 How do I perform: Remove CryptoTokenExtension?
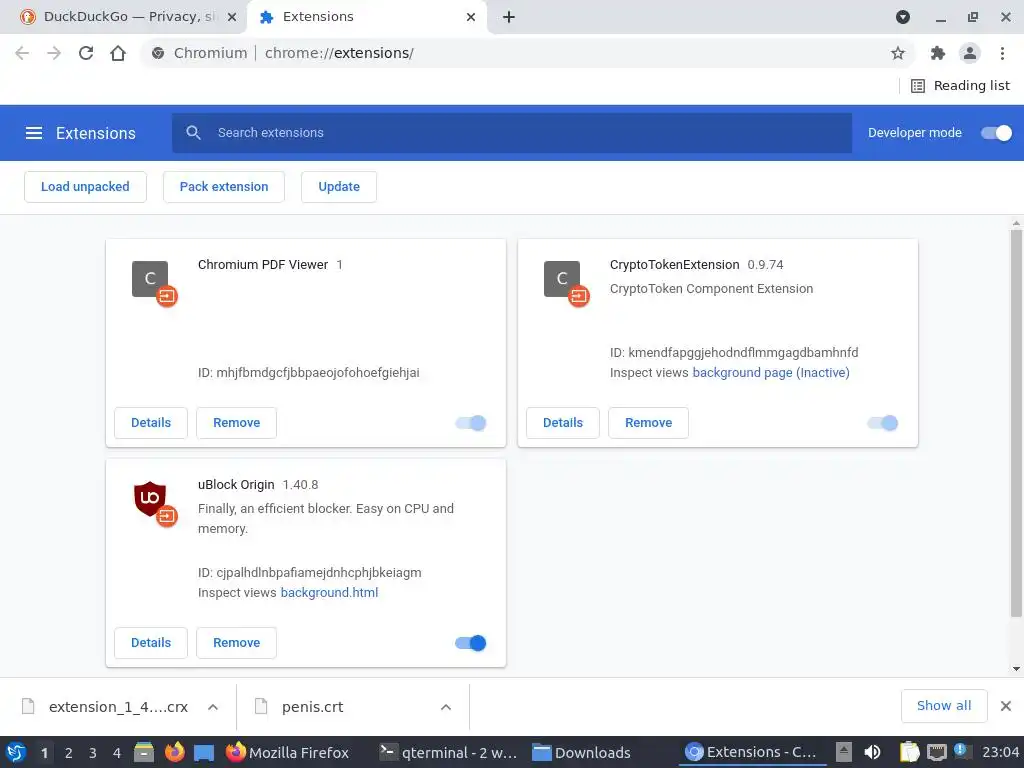coord(648,423)
